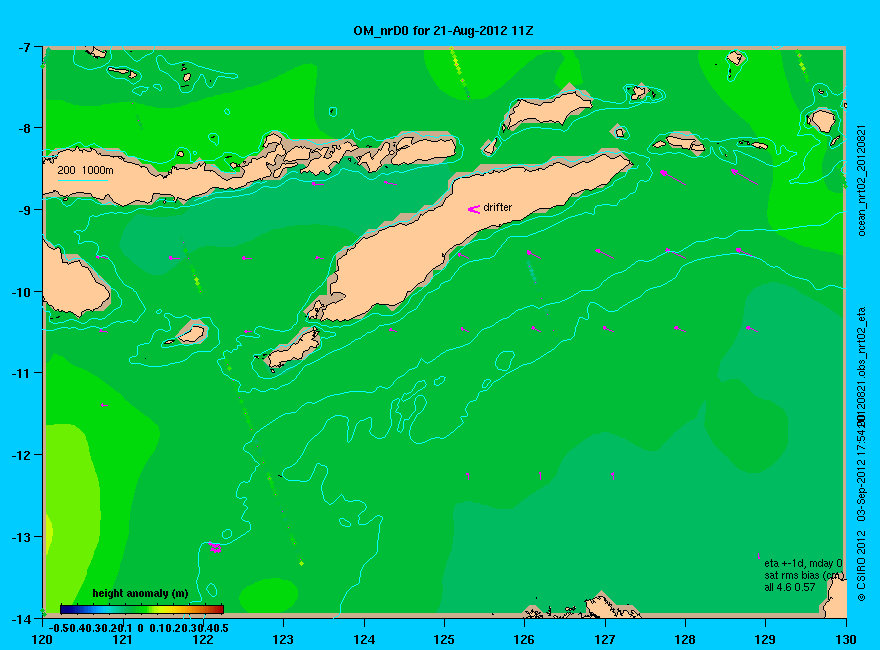Click the vertical '© CSIRO 2012' copyright text
This screenshot has height=650, width=880.
click(x=863, y=567)
